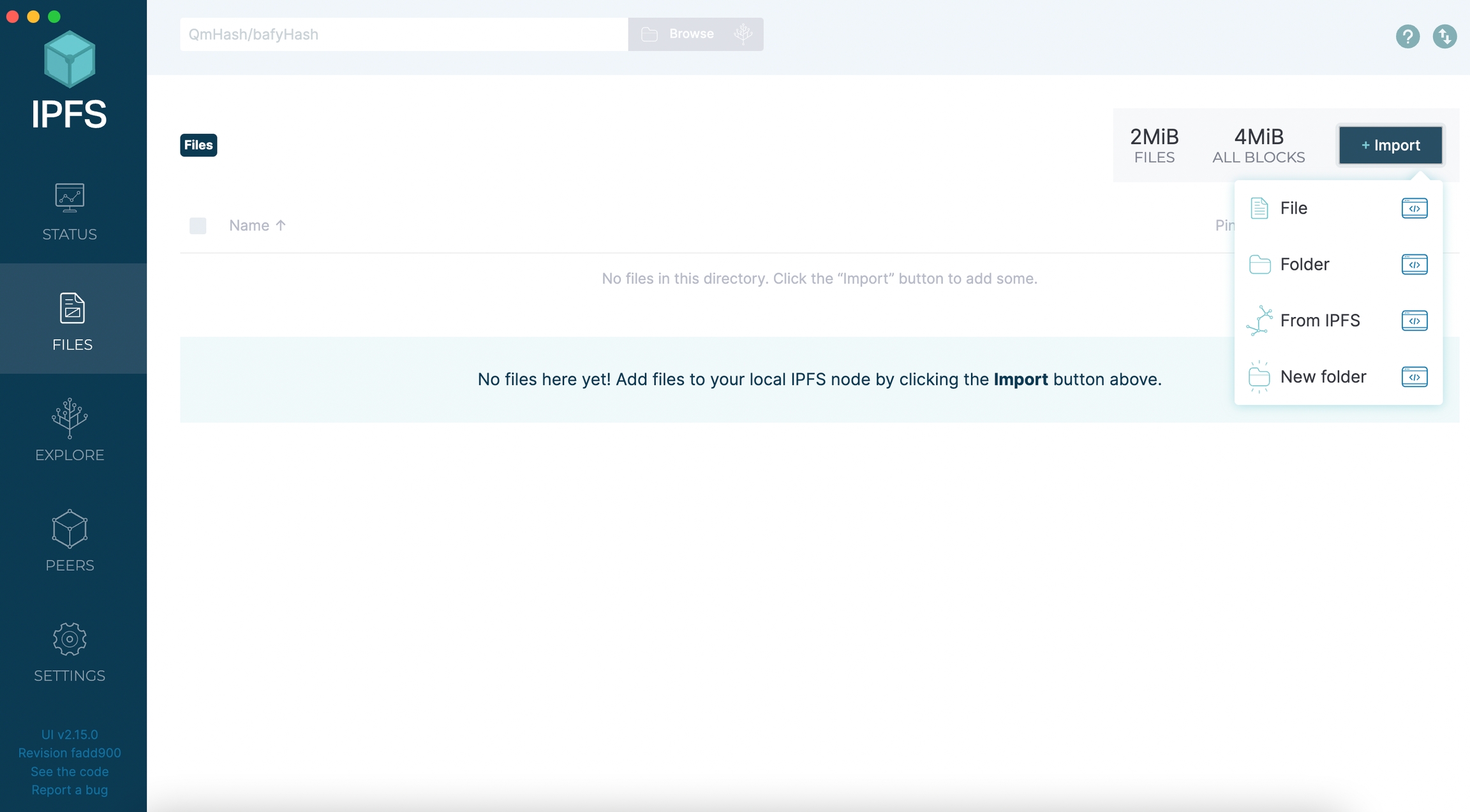Image resolution: width=1470 pixels, height=812 pixels.
Task: Choose From IPFS in import menu
Action: click(1338, 320)
